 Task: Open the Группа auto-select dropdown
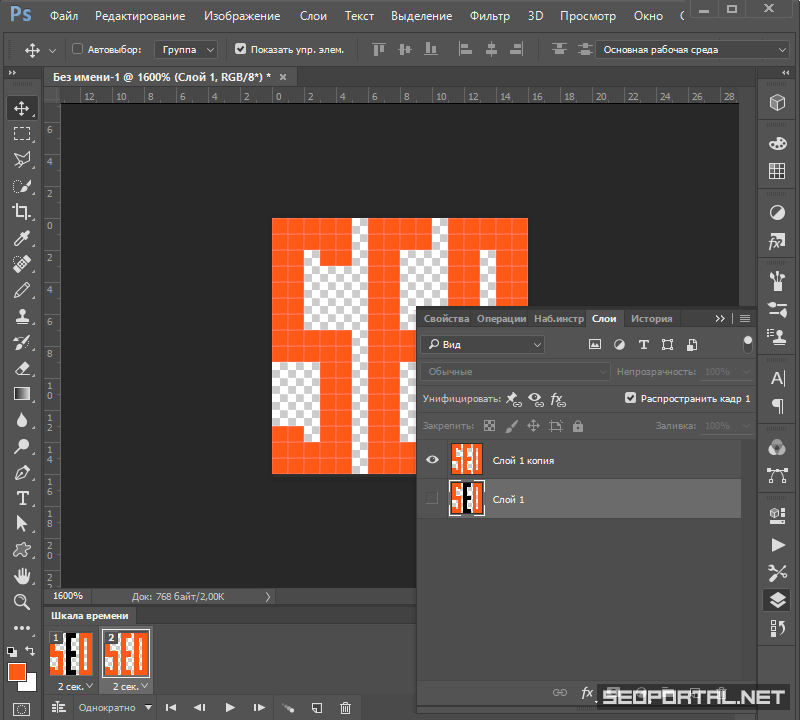click(x=185, y=49)
